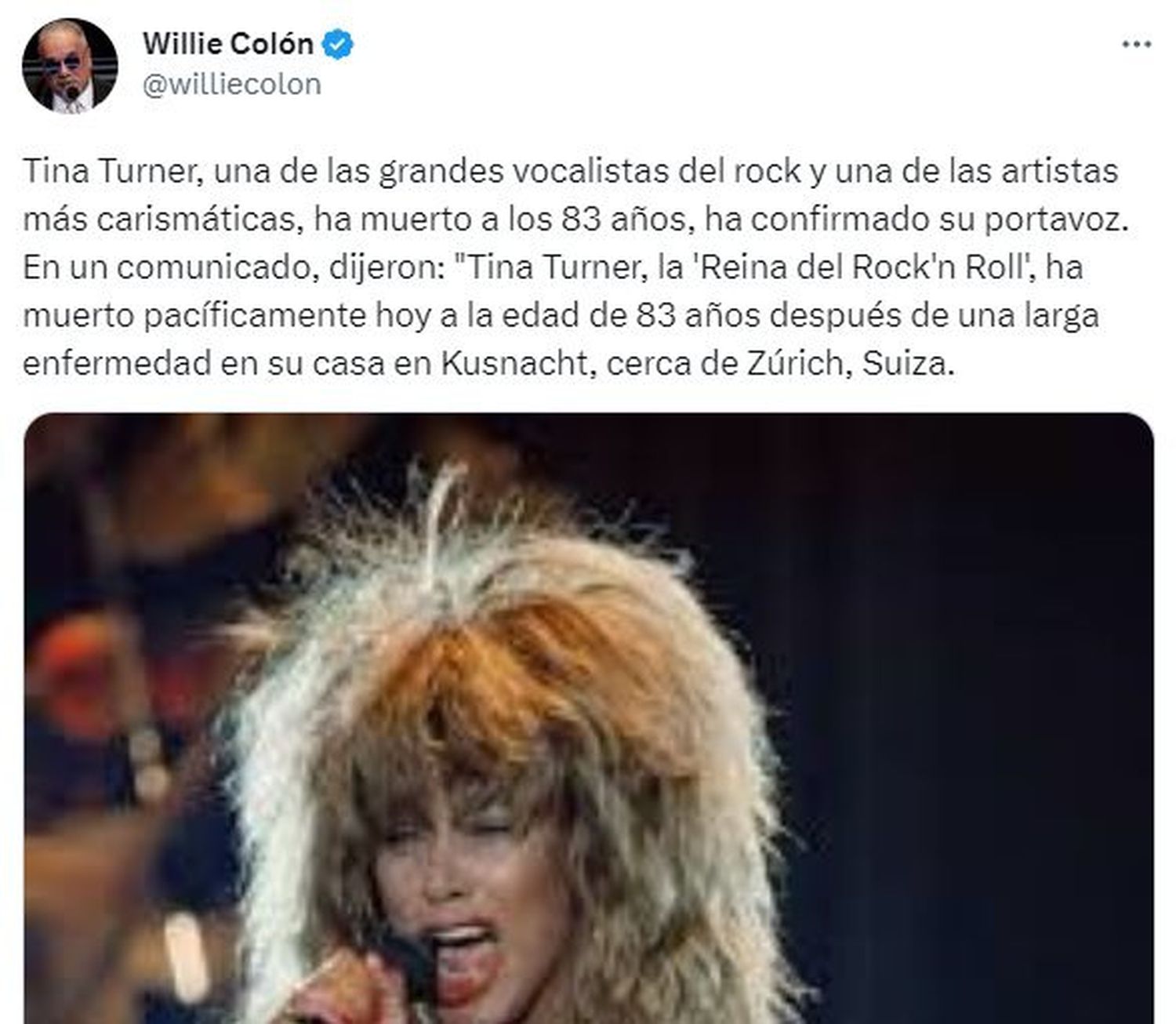This screenshot has width=1176, height=1024.
Task: Open the three-dot more options menu
Action: pyautogui.click(x=1136, y=45)
